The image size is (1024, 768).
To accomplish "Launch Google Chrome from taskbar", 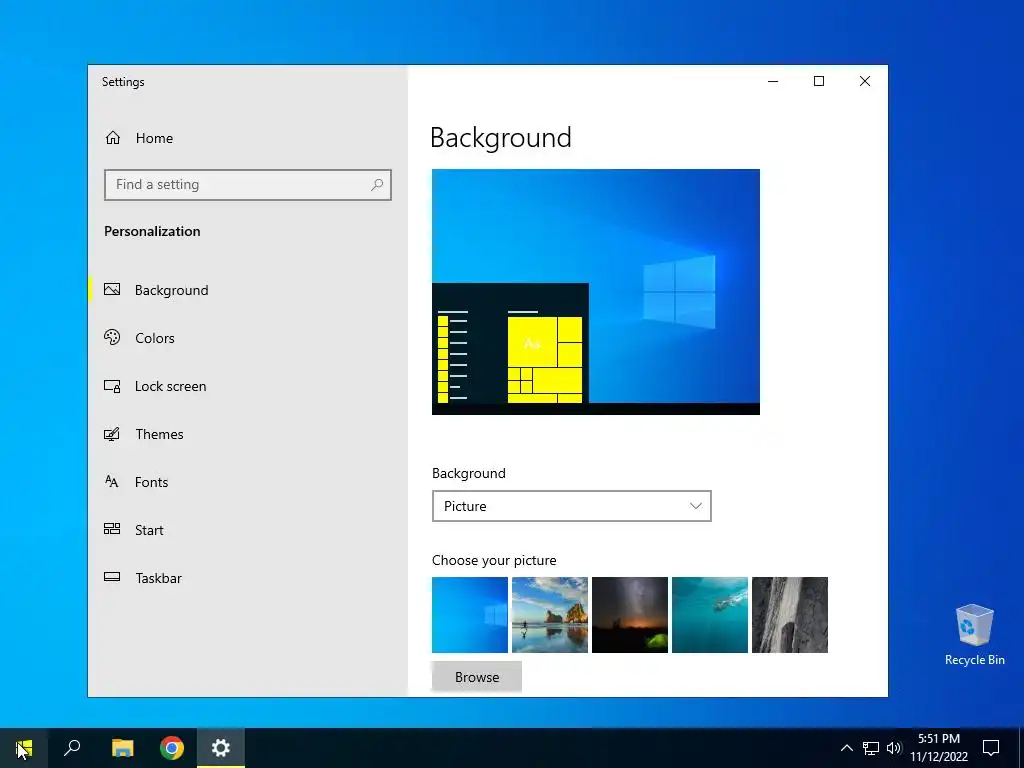I will (172, 748).
